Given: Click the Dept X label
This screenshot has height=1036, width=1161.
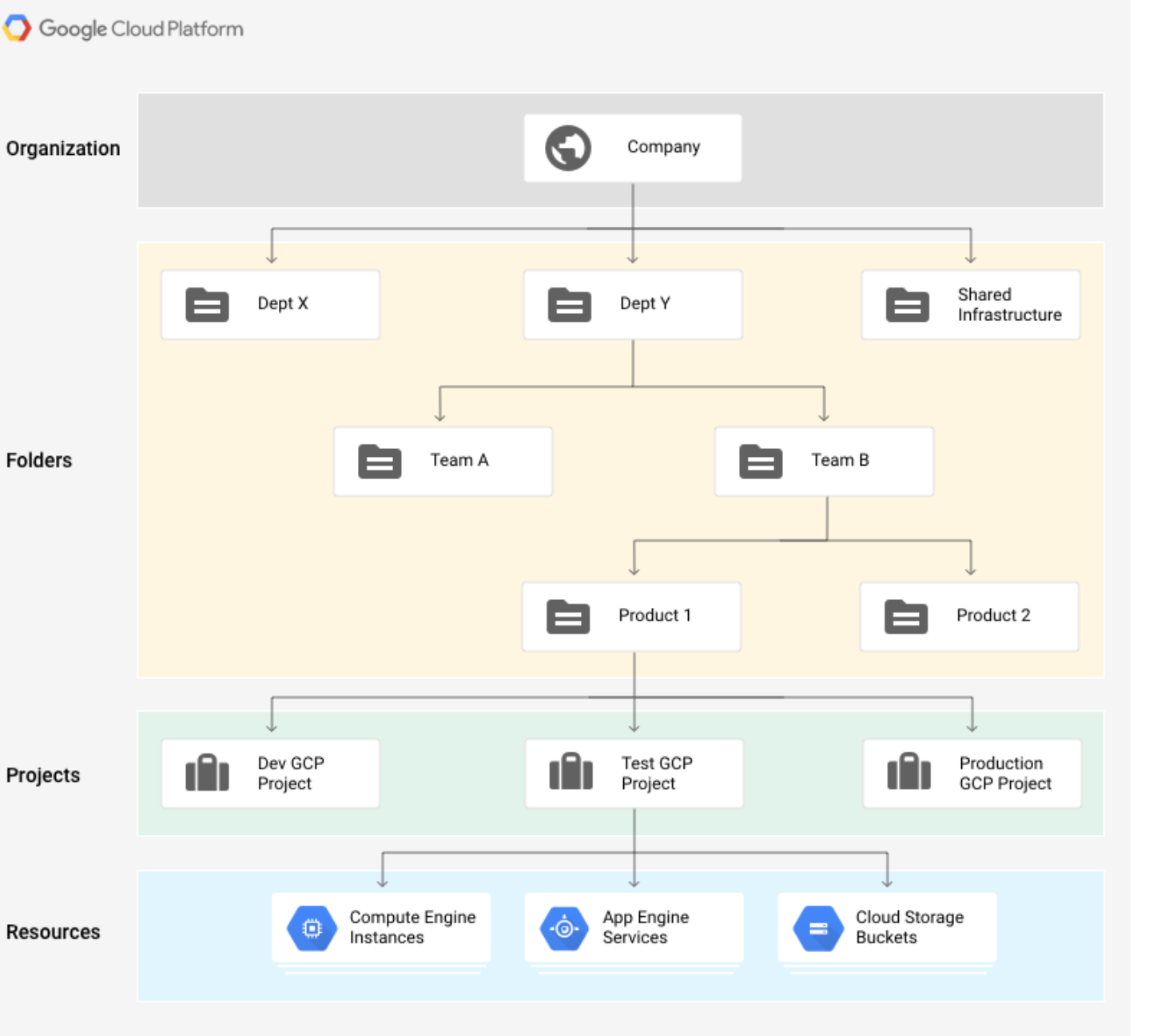Looking at the screenshot, I should (283, 304).
